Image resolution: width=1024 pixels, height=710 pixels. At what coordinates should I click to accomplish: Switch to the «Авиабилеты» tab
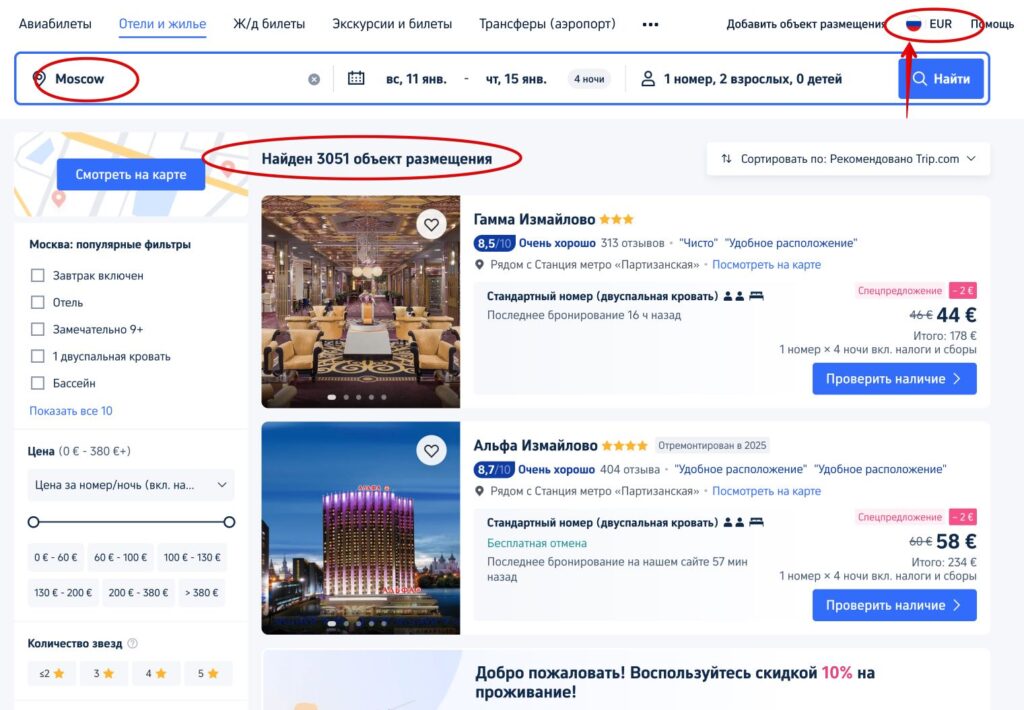coord(55,23)
